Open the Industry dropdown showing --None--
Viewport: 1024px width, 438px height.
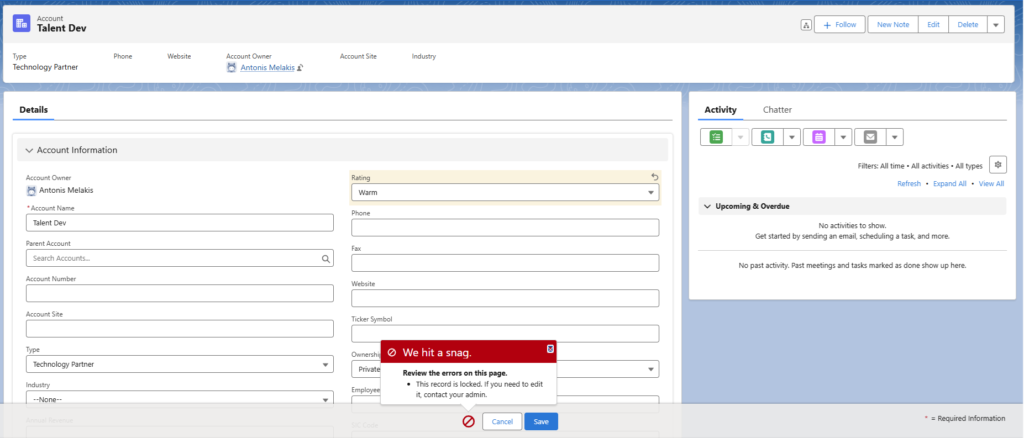pyautogui.click(x=180, y=399)
